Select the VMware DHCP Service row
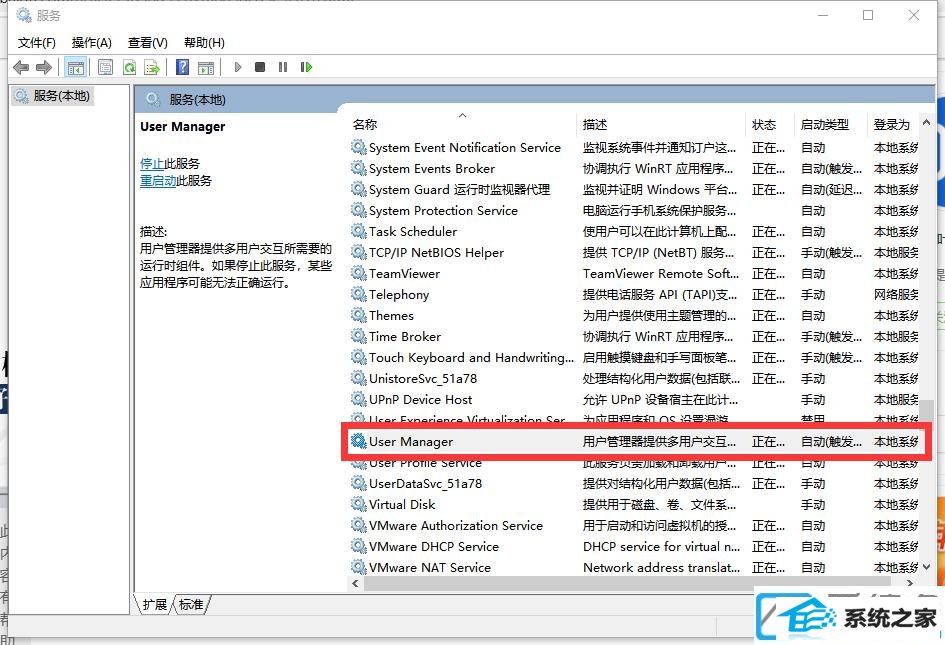Viewport: 945px width, 645px height. coord(634,547)
